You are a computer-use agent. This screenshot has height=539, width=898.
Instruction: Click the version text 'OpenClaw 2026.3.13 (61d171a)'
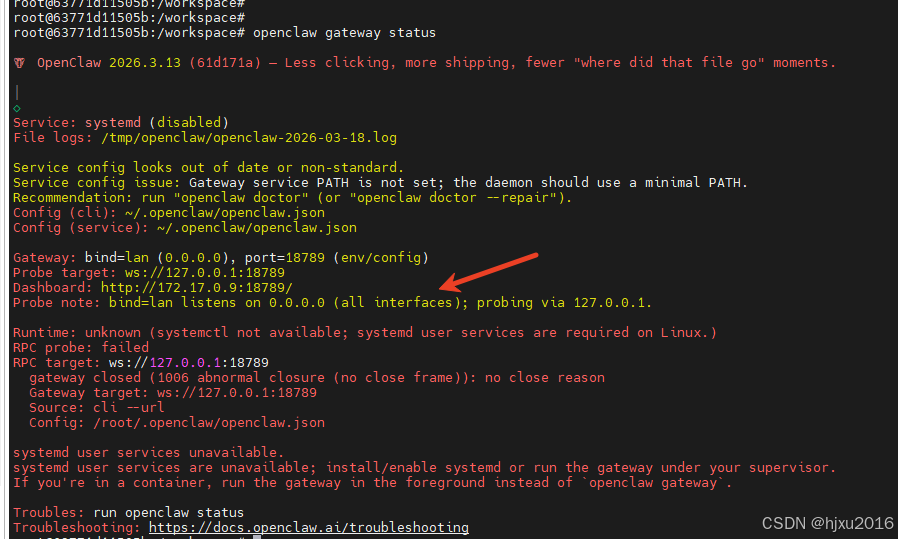[149, 63]
